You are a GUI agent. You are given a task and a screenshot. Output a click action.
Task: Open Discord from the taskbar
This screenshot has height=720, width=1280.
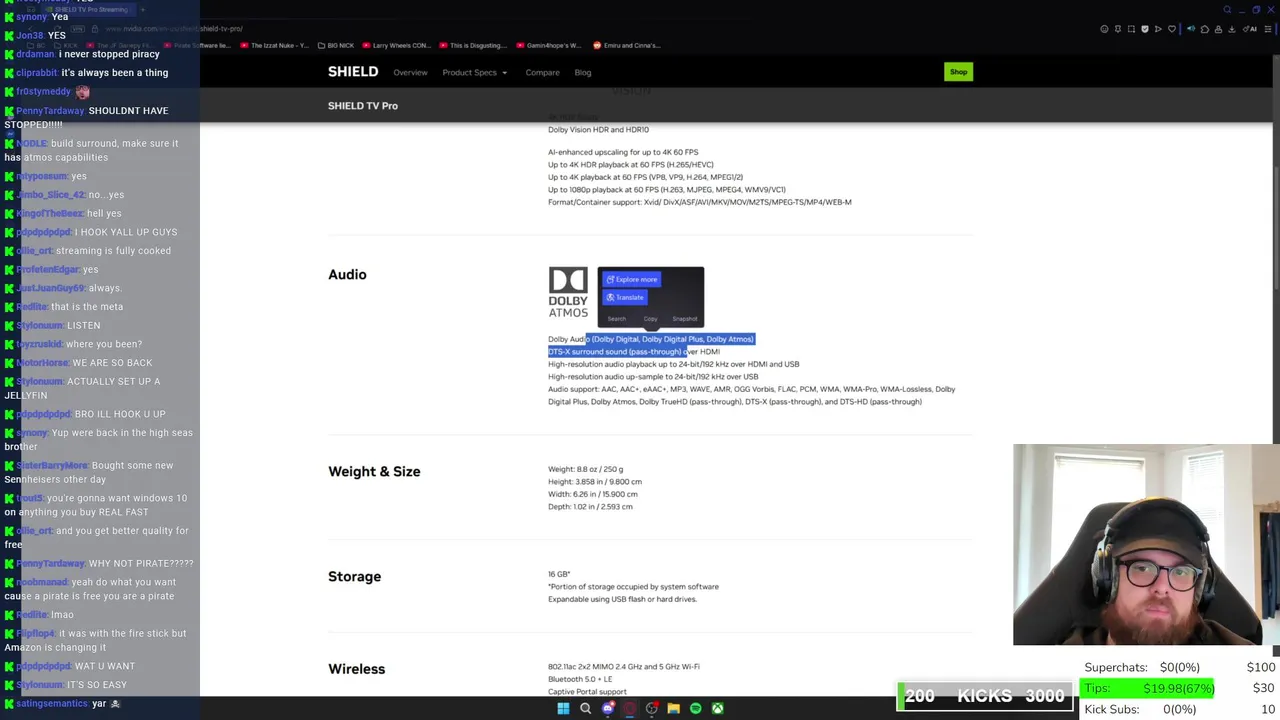(608, 709)
